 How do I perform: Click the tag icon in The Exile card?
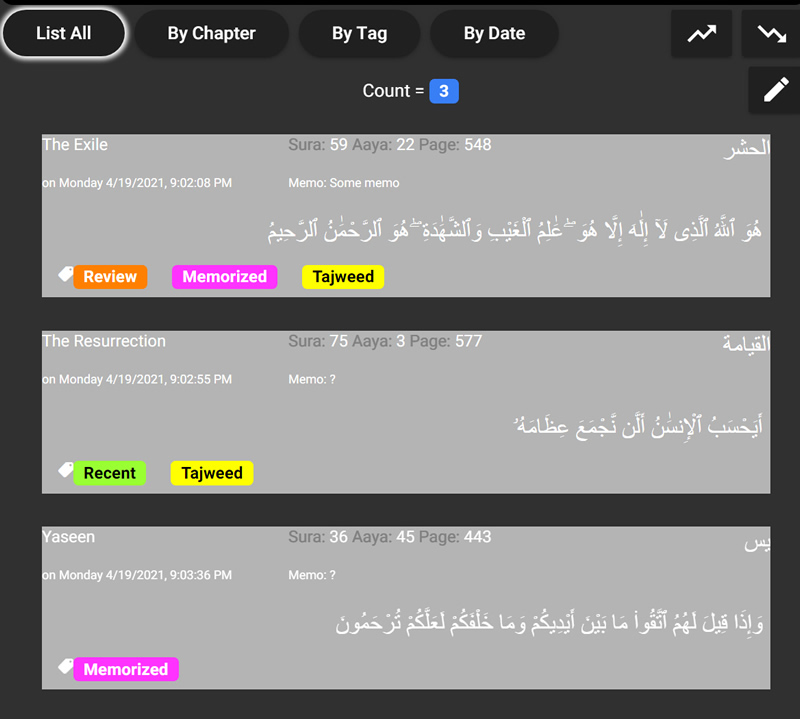pyautogui.click(x=66, y=274)
